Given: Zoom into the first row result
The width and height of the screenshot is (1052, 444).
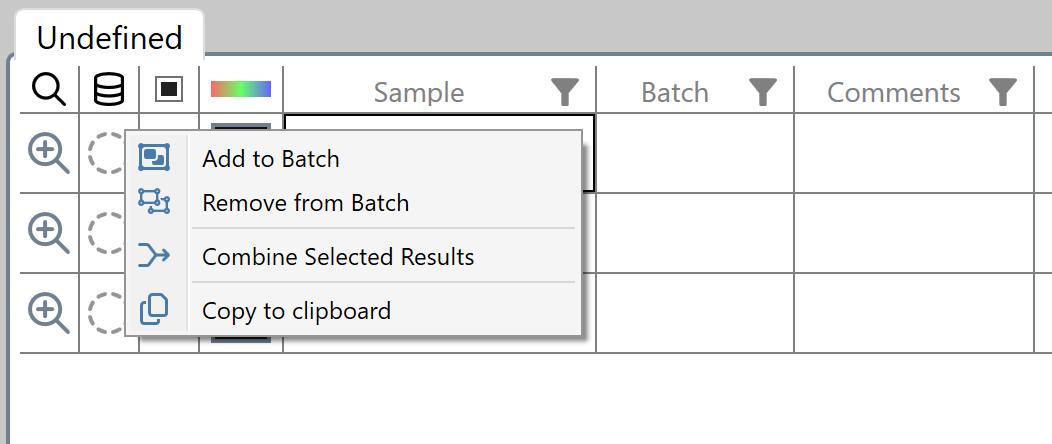Looking at the screenshot, I should point(48,153).
